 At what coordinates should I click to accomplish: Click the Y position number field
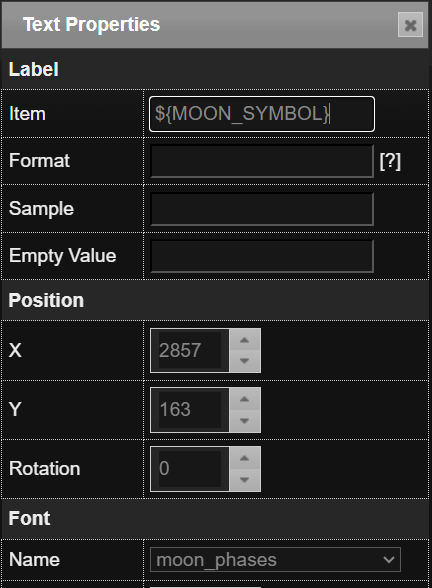click(x=190, y=410)
